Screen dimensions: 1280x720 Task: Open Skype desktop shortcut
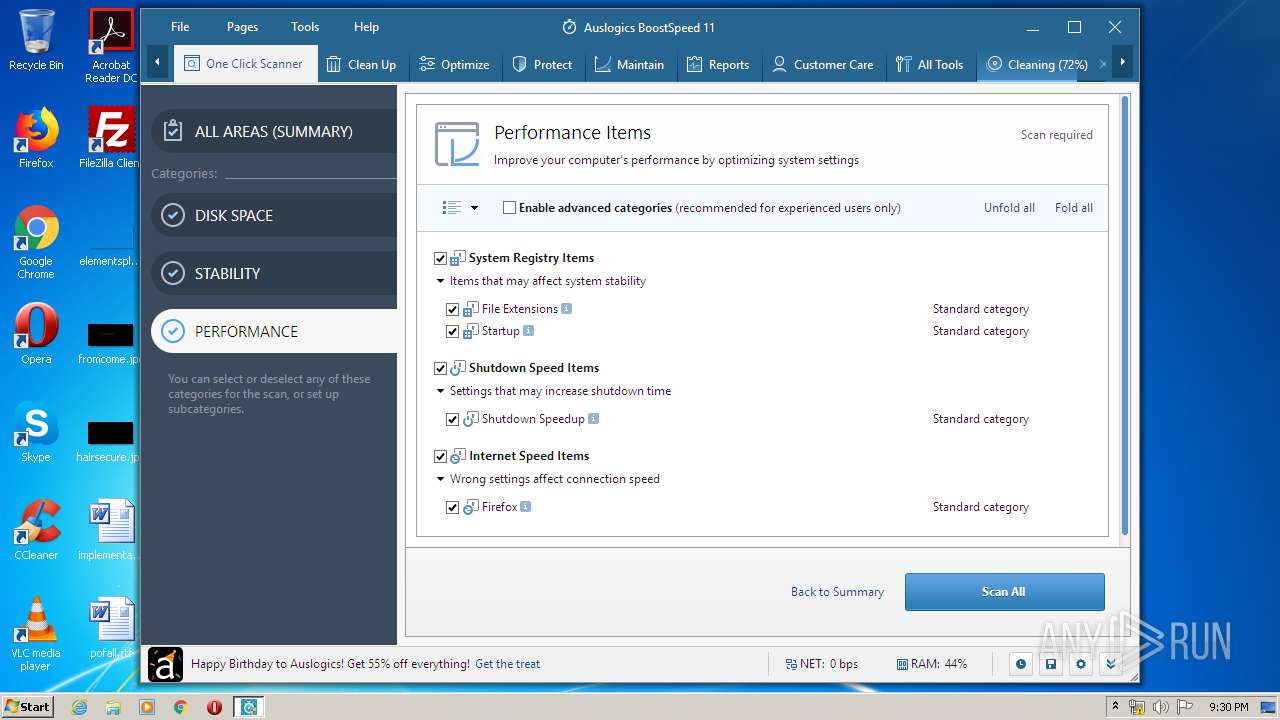point(36,432)
